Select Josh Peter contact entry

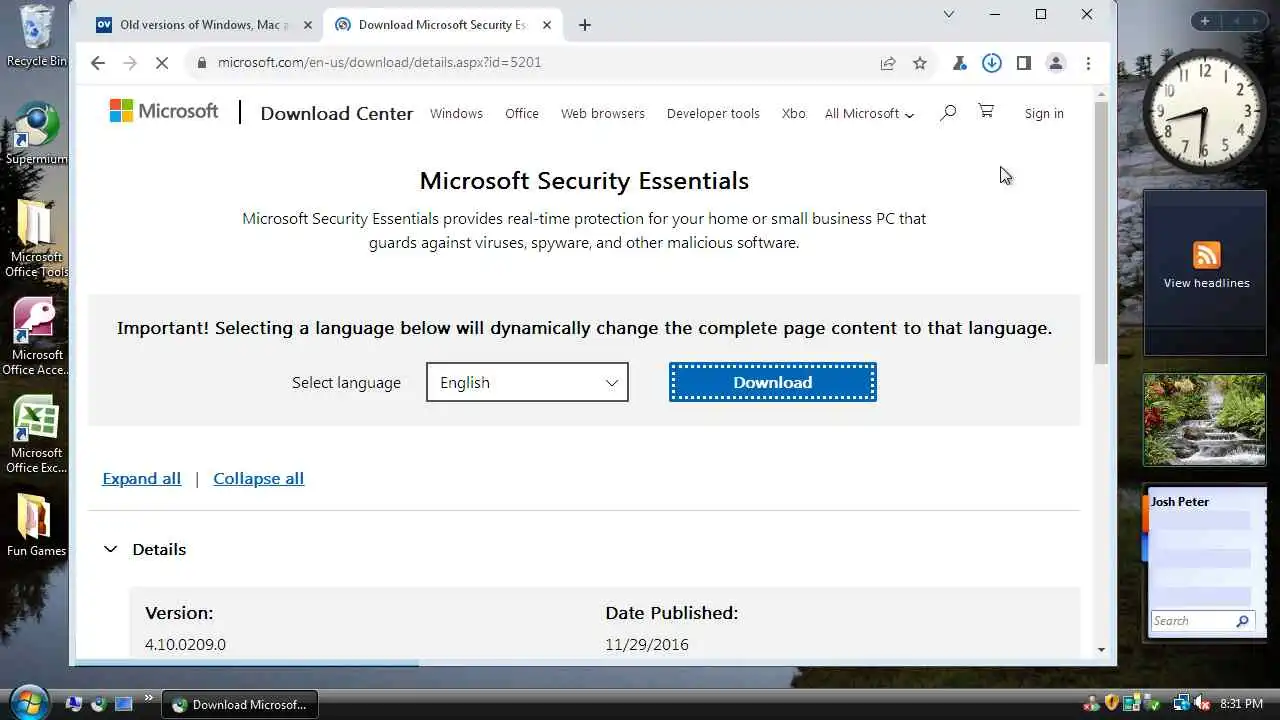coord(1180,502)
